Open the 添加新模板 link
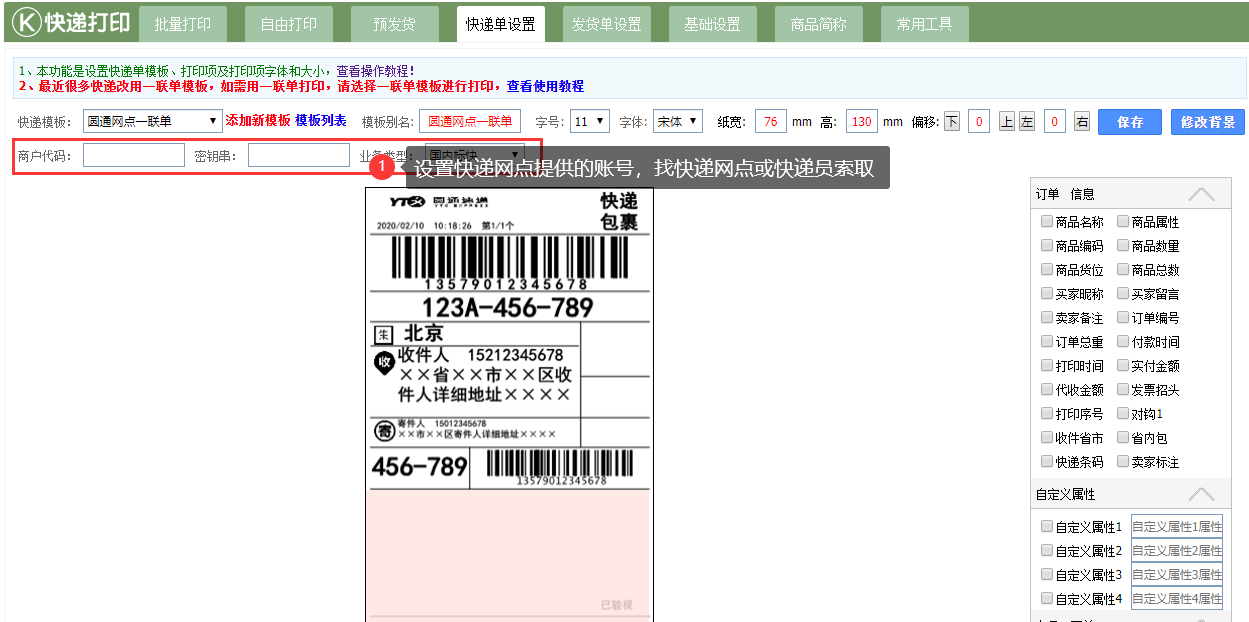 pos(258,121)
